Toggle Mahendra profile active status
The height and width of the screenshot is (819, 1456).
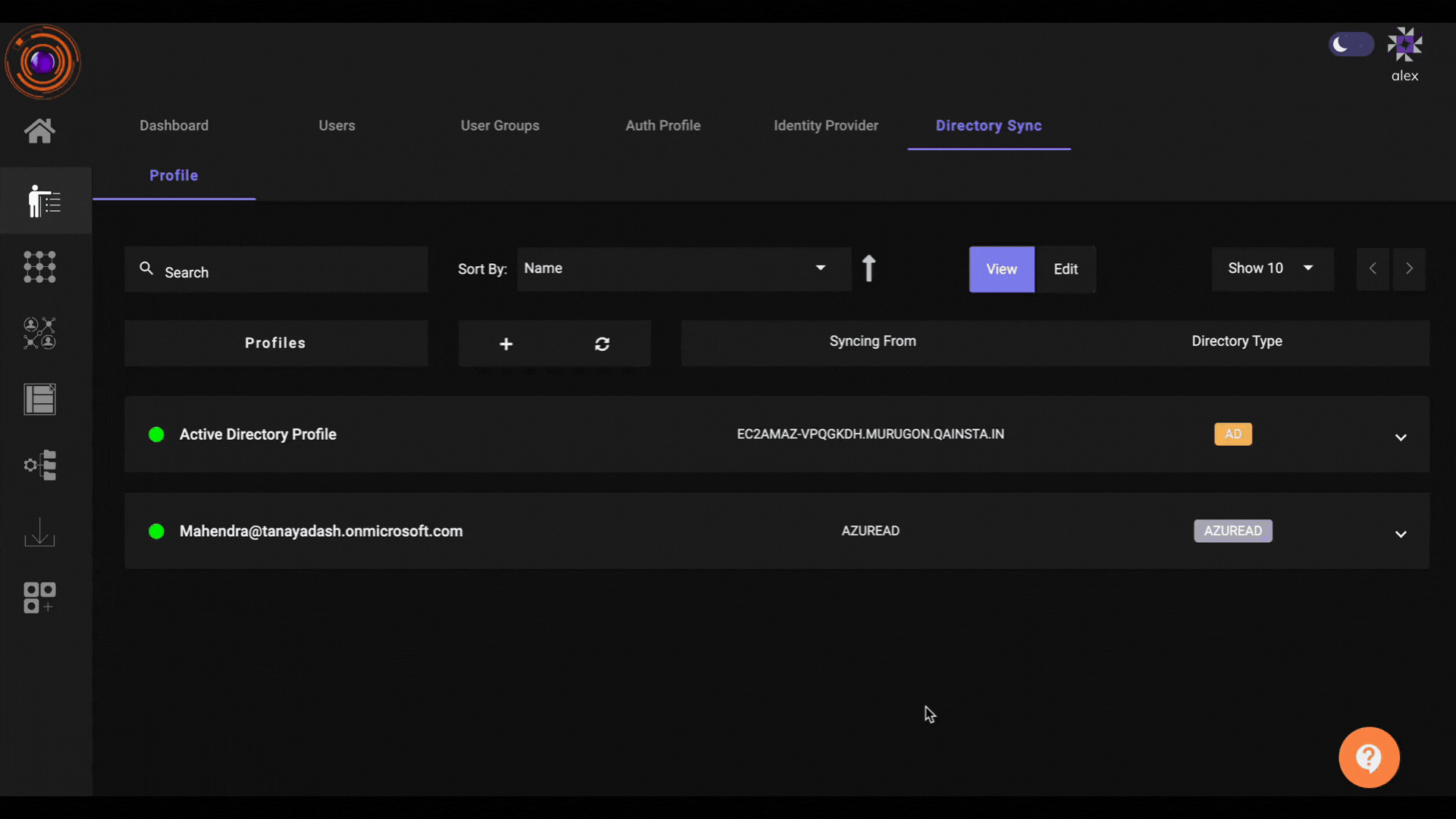coord(156,530)
